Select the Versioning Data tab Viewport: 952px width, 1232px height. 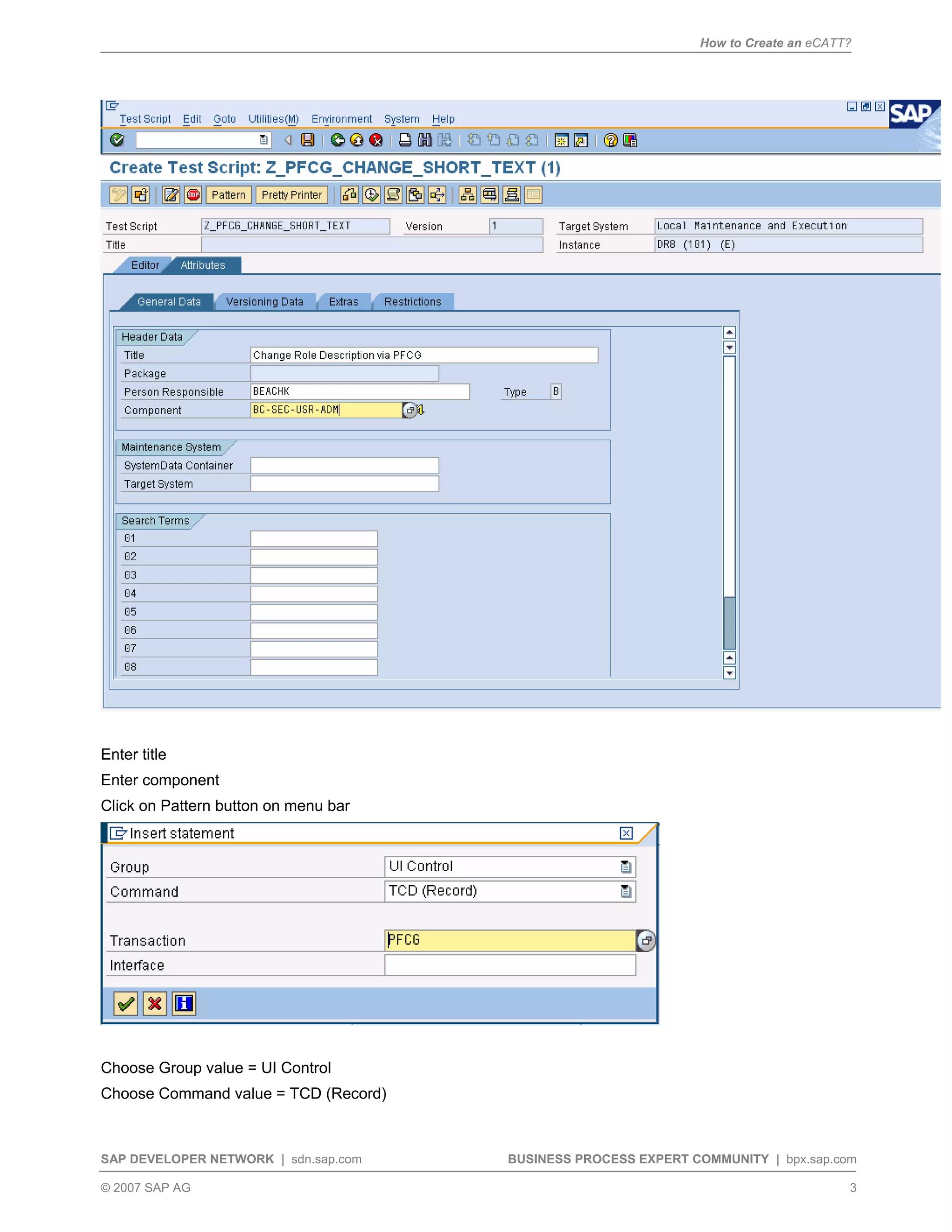(x=264, y=302)
